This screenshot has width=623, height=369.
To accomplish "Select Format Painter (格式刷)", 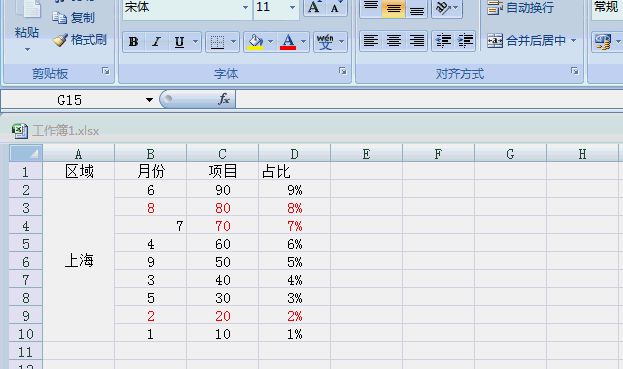I will pyautogui.click(x=79, y=40).
